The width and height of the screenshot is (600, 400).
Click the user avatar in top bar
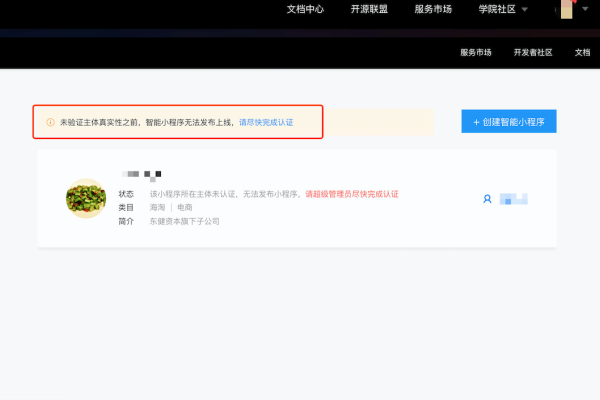567,9
